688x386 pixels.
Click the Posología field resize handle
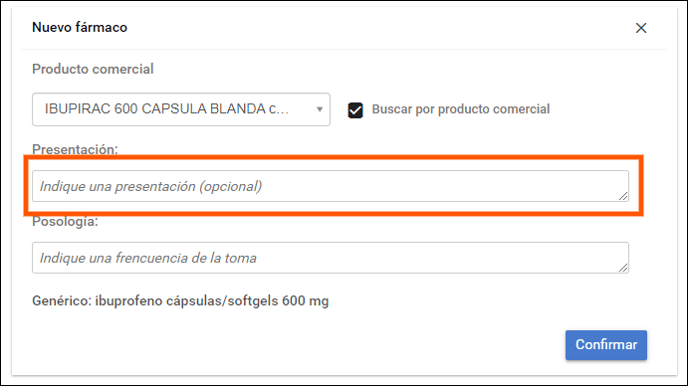pyautogui.click(x=623, y=268)
